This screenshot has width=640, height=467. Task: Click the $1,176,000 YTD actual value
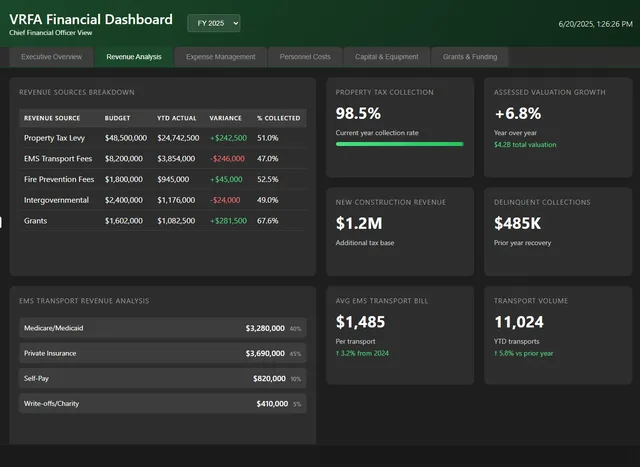click(176, 200)
